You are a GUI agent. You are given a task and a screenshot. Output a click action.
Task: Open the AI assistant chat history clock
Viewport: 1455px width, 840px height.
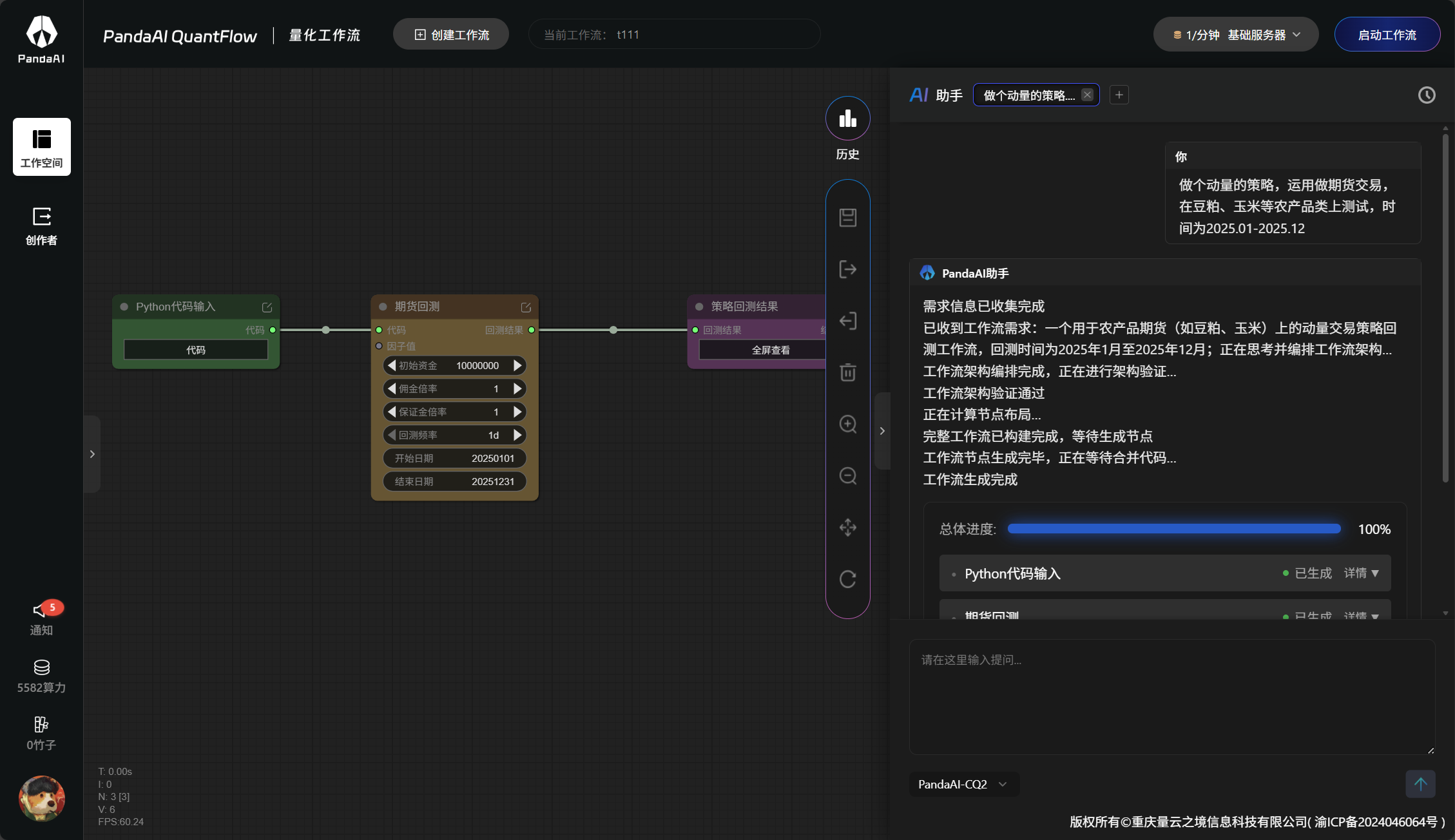pyautogui.click(x=1427, y=95)
